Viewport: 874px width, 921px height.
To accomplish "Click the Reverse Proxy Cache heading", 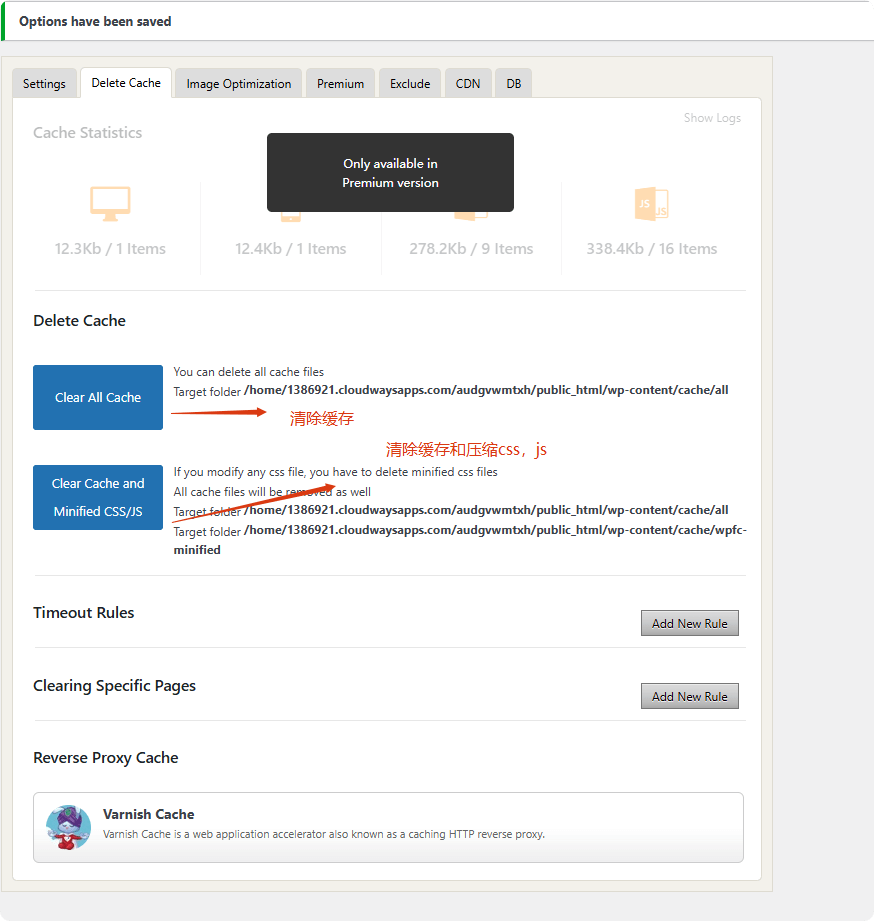I will click(x=106, y=758).
